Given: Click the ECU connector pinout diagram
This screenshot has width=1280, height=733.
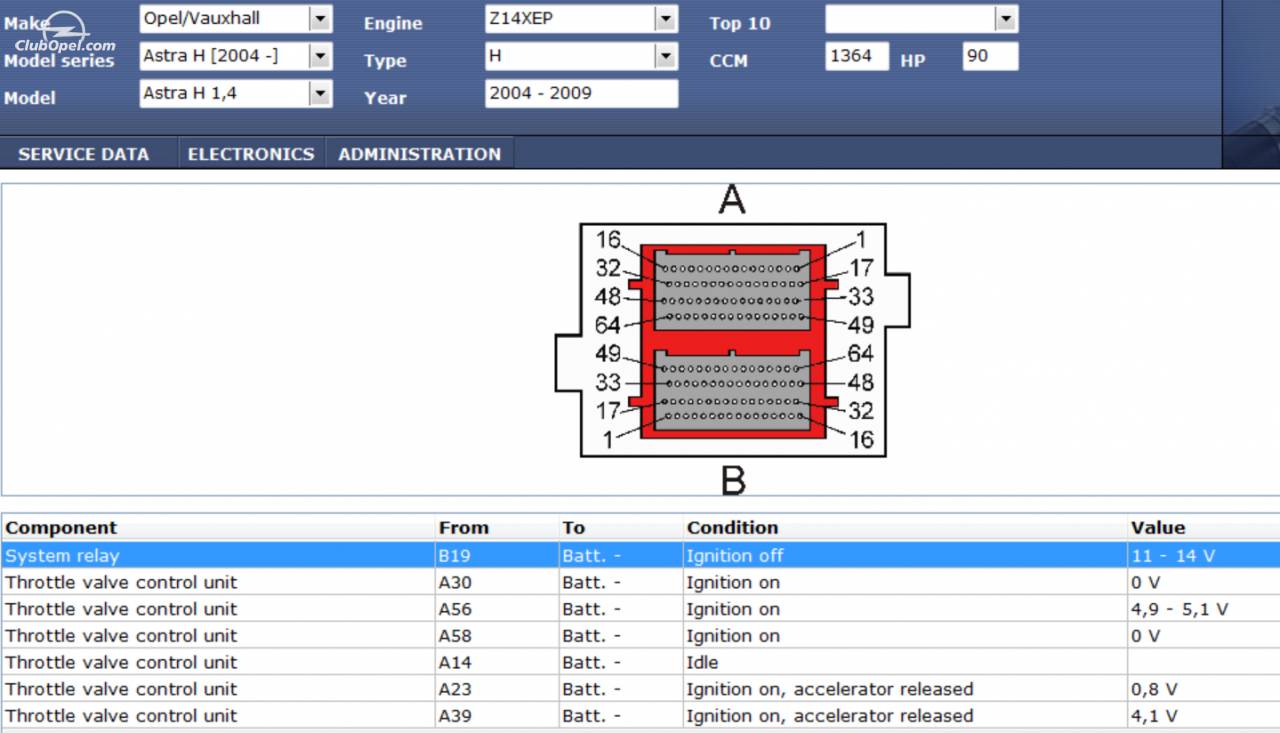Looking at the screenshot, I should click(733, 340).
